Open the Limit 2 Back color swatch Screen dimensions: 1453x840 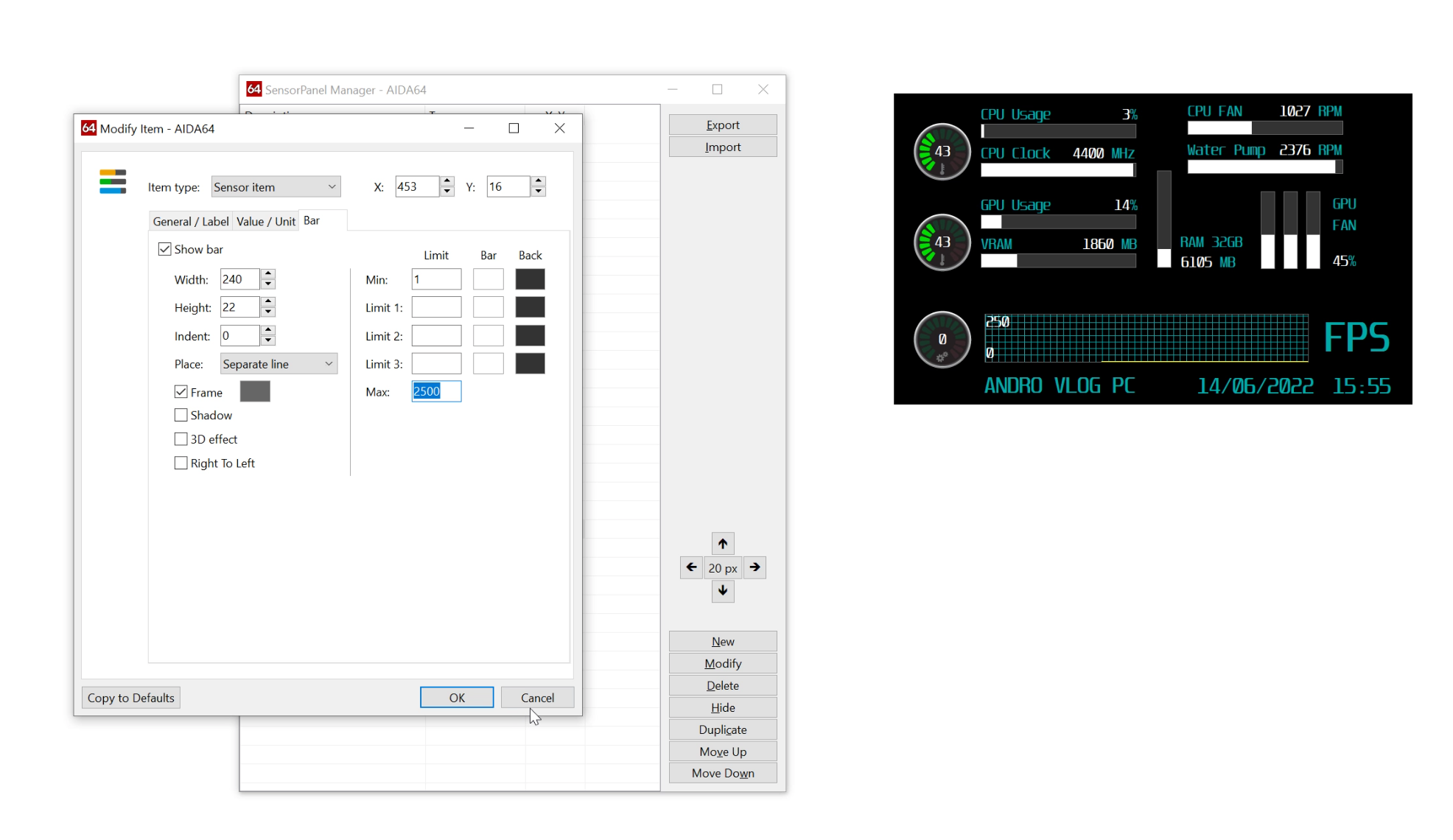pyautogui.click(x=530, y=336)
